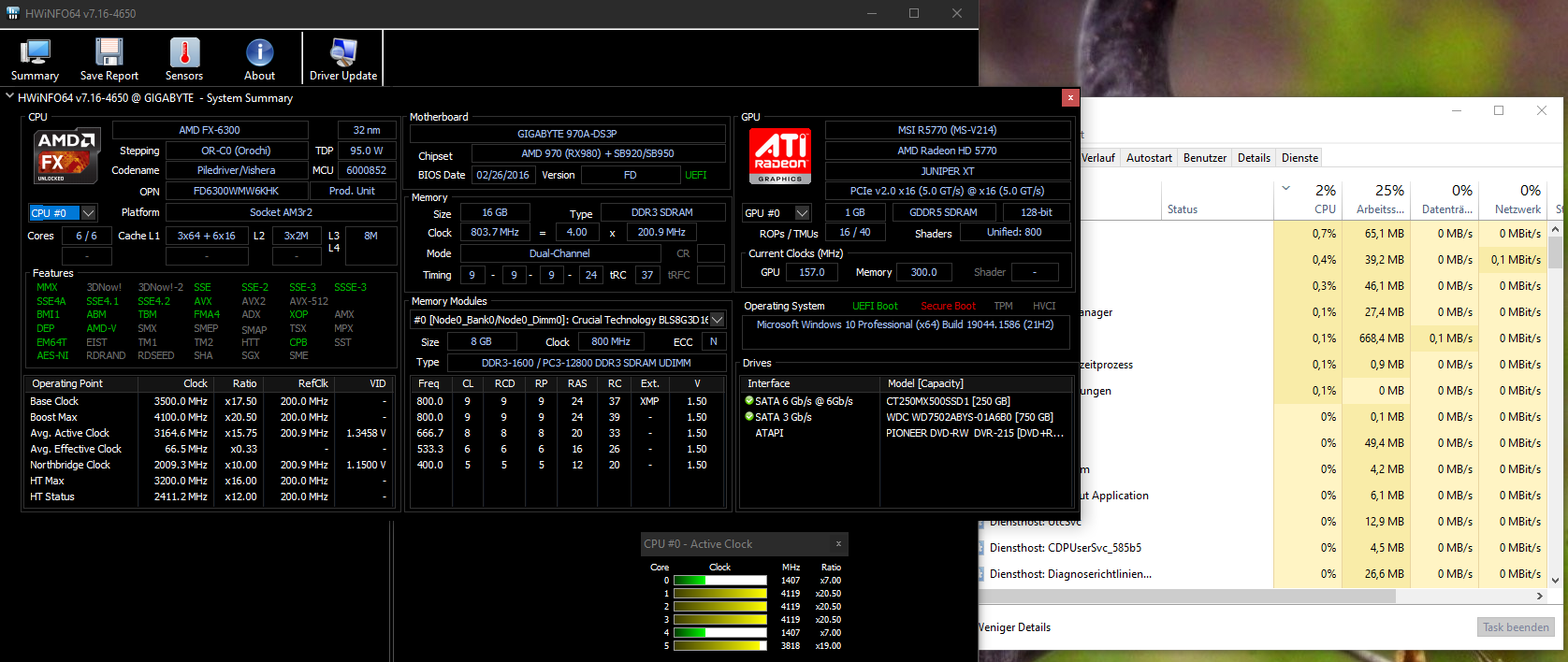Click the Socket AM3r2 platform field
Image resolution: width=1568 pixels, height=662 pixels.
pyautogui.click(x=281, y=212)
